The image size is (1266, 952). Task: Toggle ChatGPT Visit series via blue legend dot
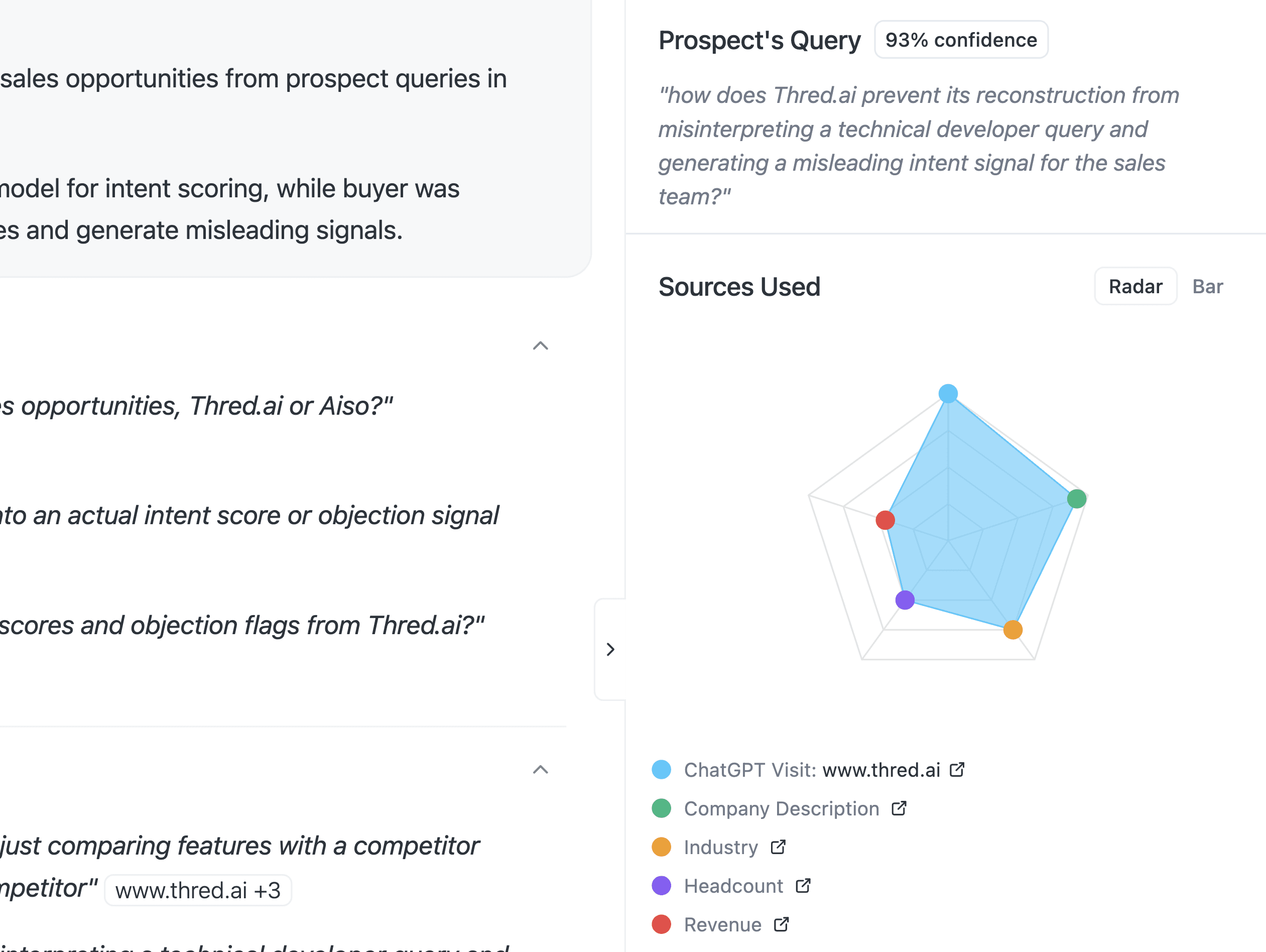(661, 769)
